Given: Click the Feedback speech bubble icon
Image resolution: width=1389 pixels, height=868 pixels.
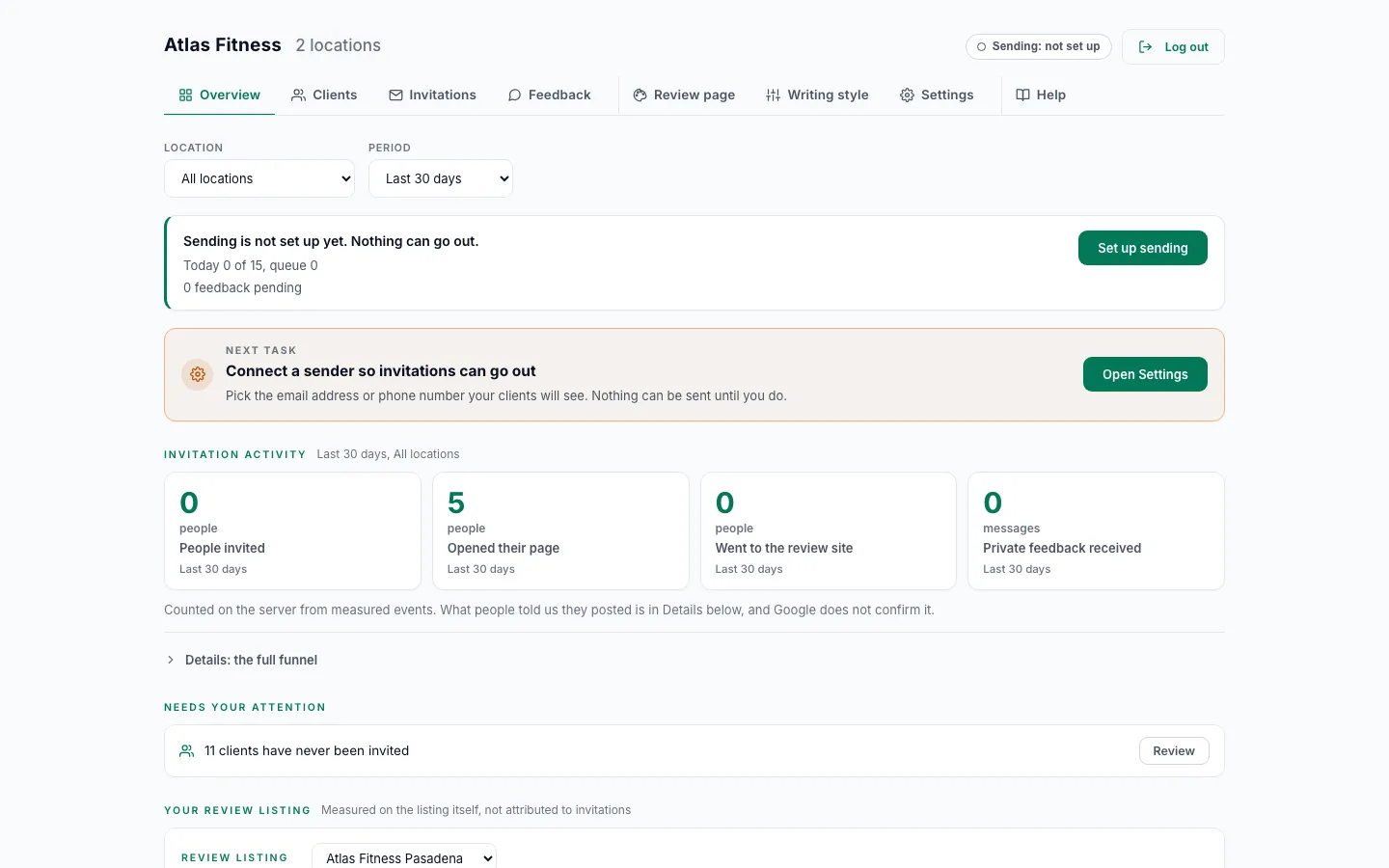Looking at the screenshot, I should click(514, 95).
